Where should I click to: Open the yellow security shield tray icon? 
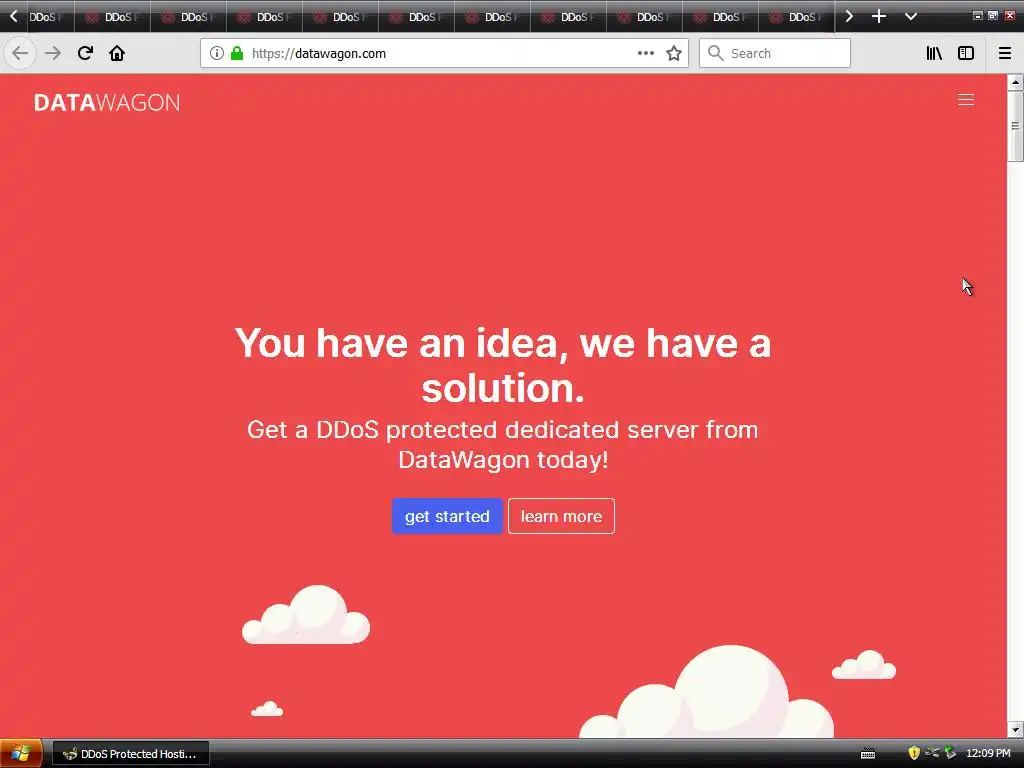[x=914, y=753]
